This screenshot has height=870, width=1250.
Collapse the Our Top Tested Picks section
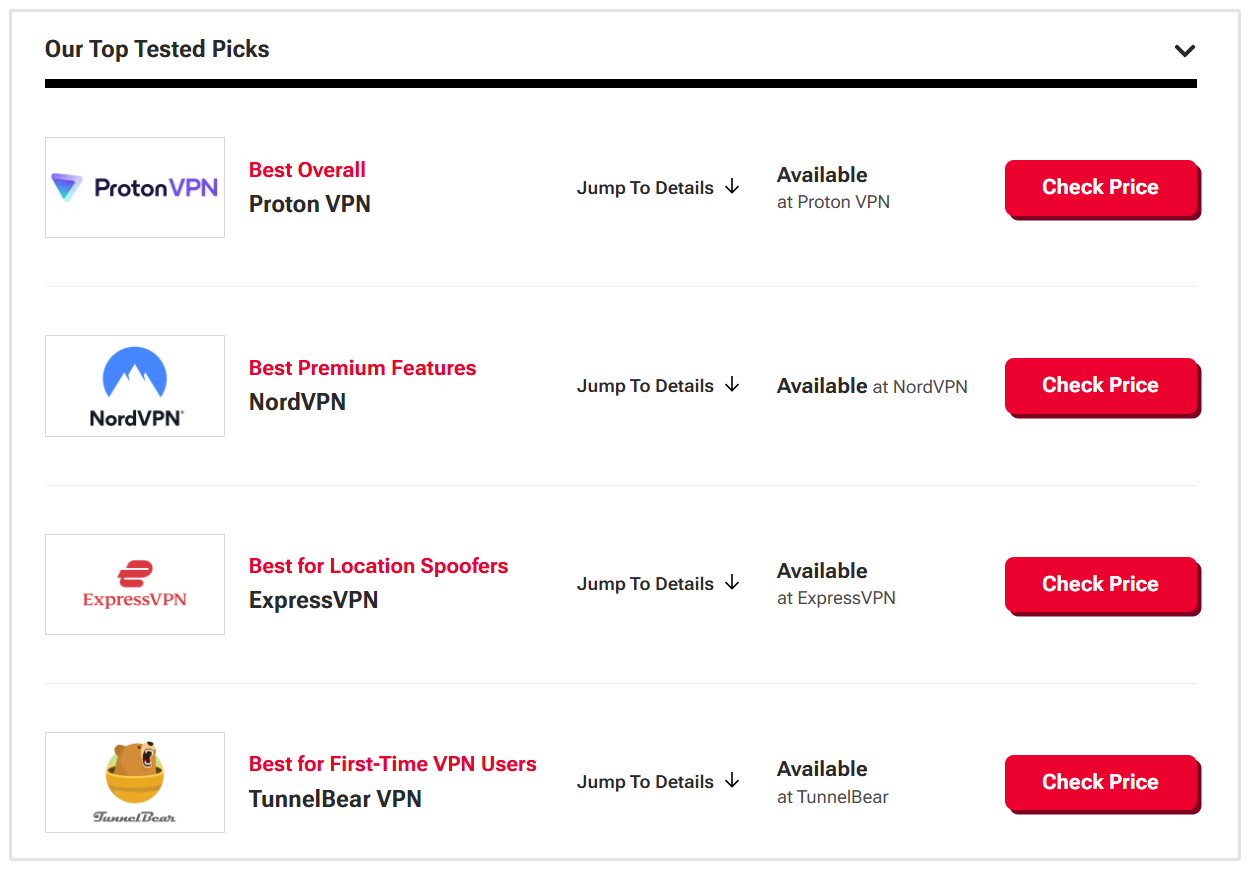(1185, 50)
